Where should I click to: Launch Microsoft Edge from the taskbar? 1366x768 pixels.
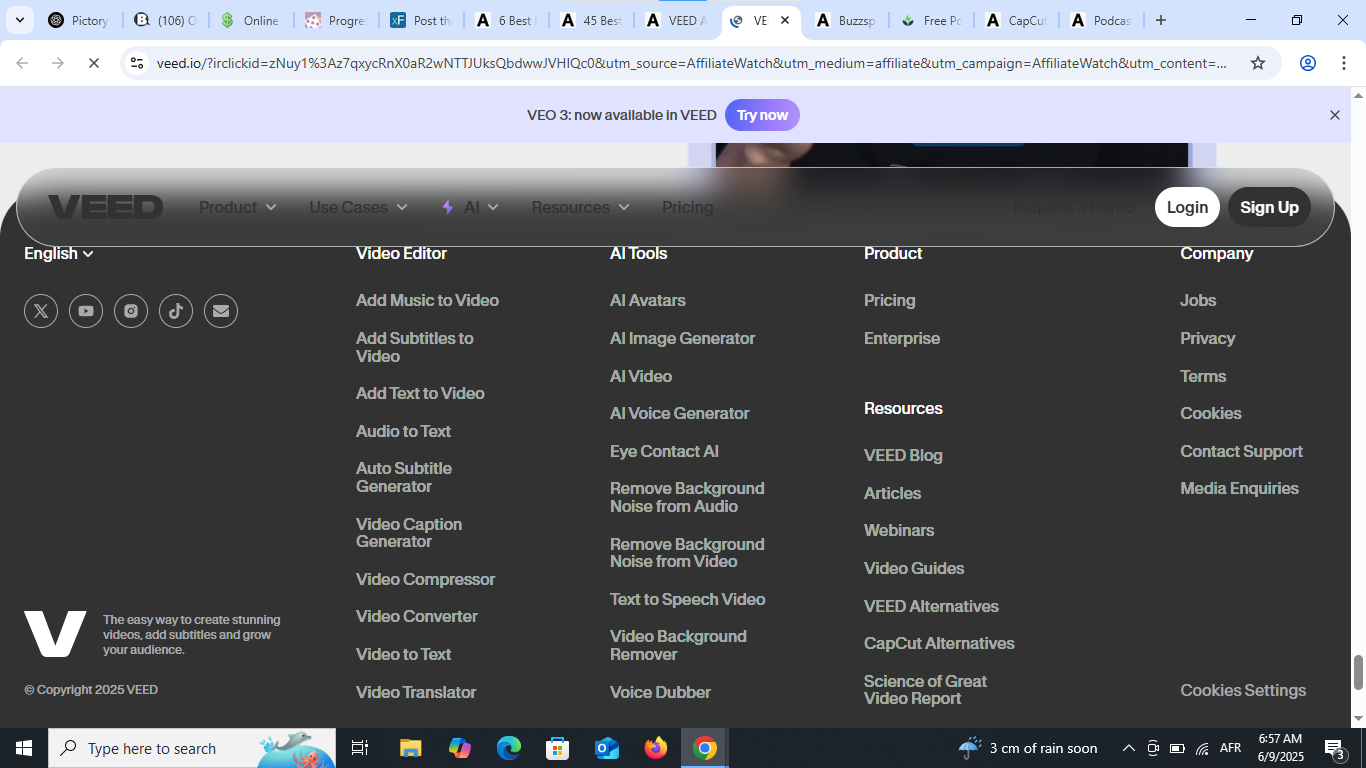coord(509,748)
